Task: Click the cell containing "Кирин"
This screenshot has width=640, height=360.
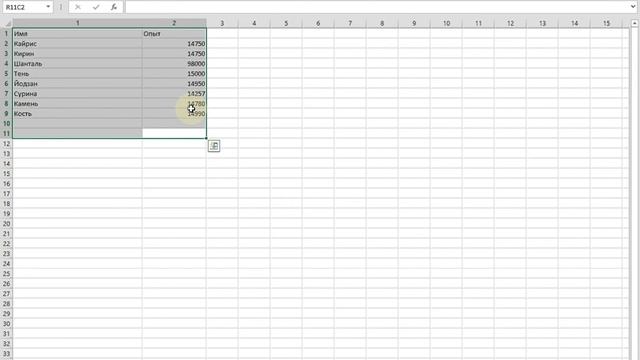Action: 78,53
